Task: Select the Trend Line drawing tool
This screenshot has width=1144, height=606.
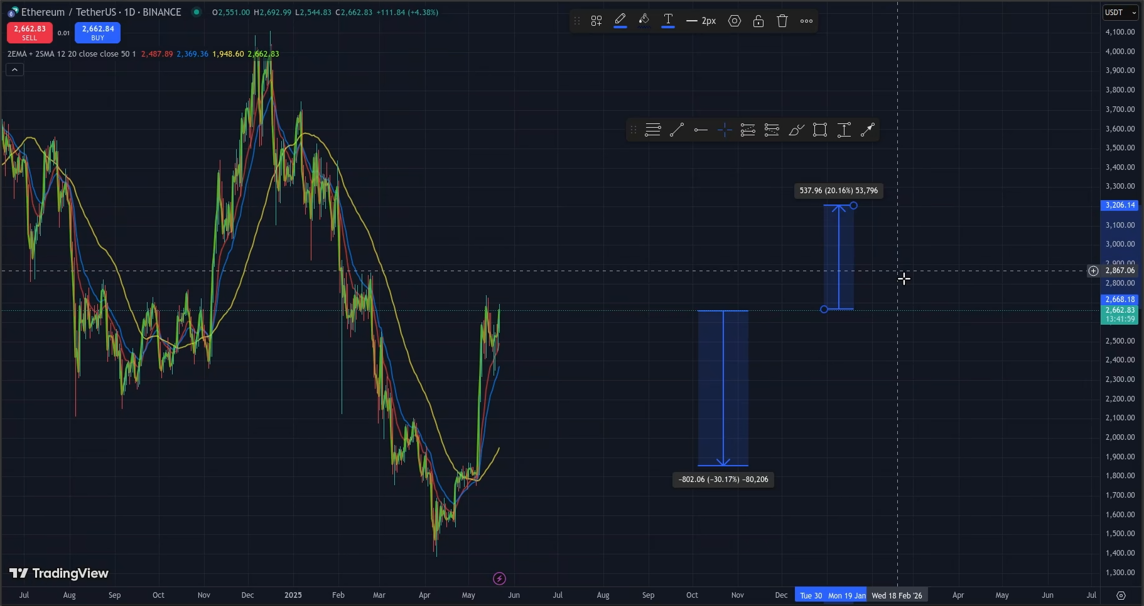Action: tap(676, 130)
